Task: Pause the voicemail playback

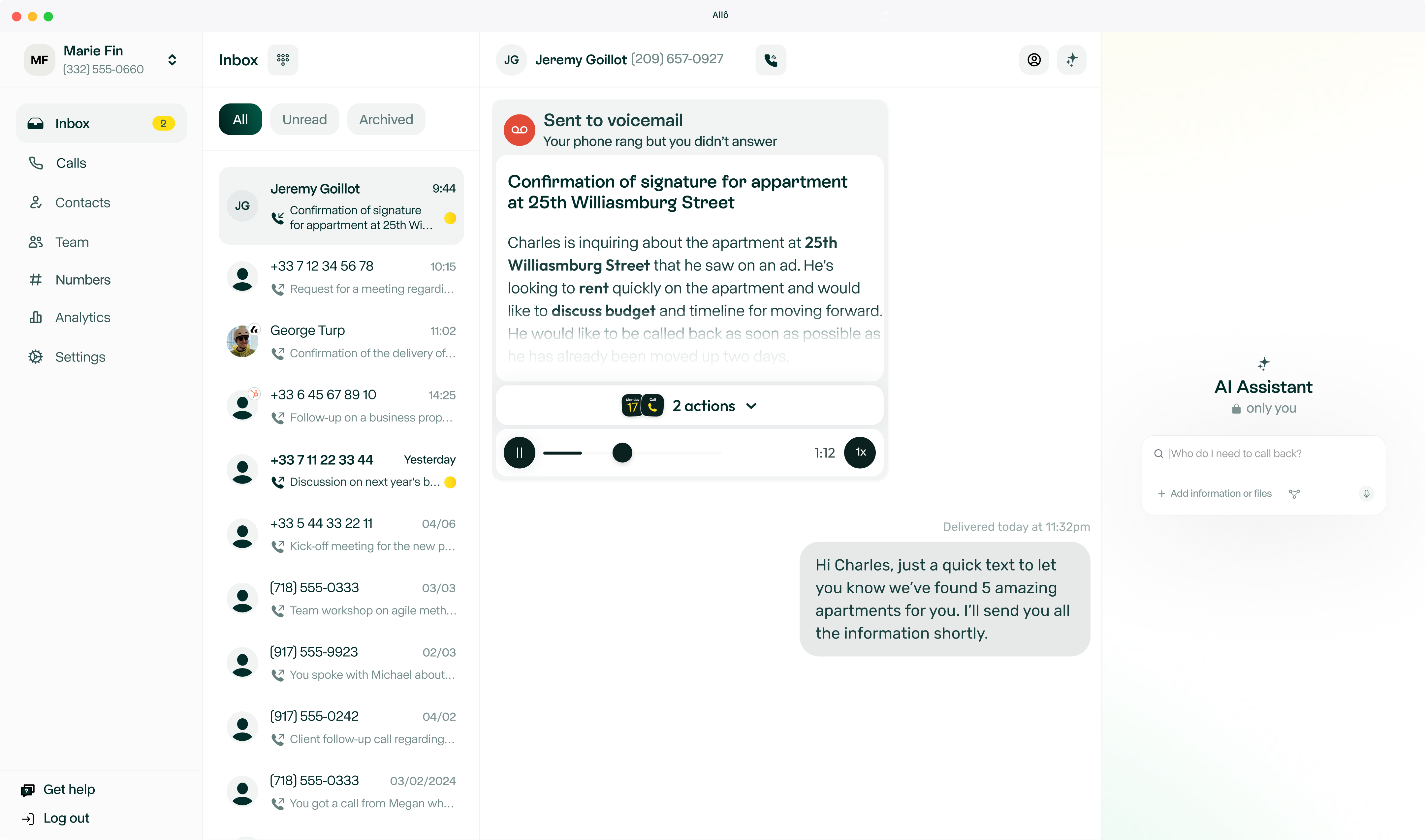Action: [519, 452]
